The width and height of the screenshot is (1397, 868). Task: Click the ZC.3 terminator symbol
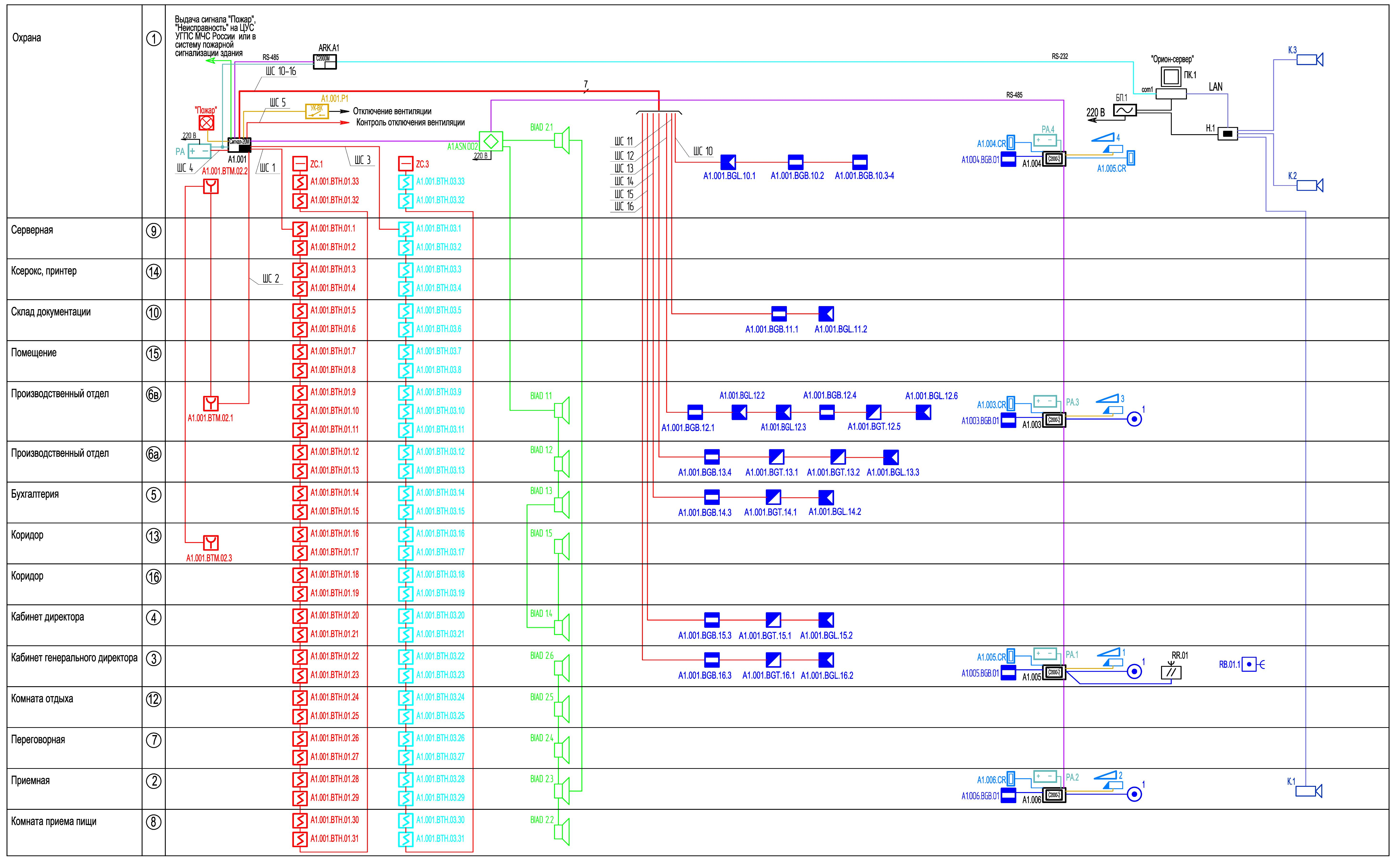[406, 164]
